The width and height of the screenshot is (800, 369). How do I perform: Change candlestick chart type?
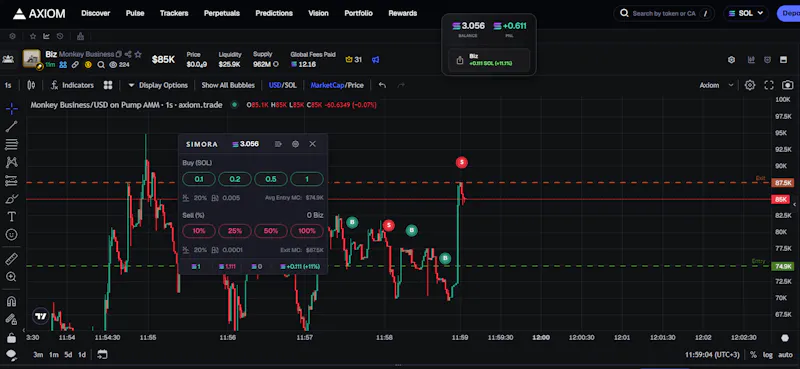coord(31,85)
